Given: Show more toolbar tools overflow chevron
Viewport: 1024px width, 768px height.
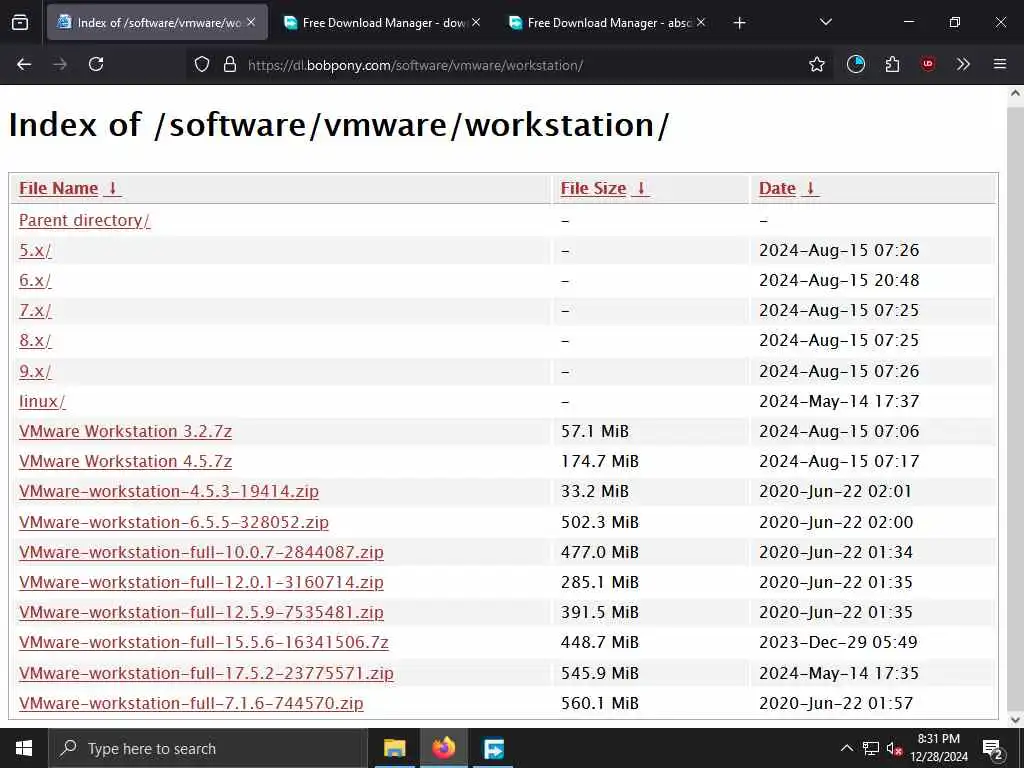Looking at the screenshot, I should (963, 64).
